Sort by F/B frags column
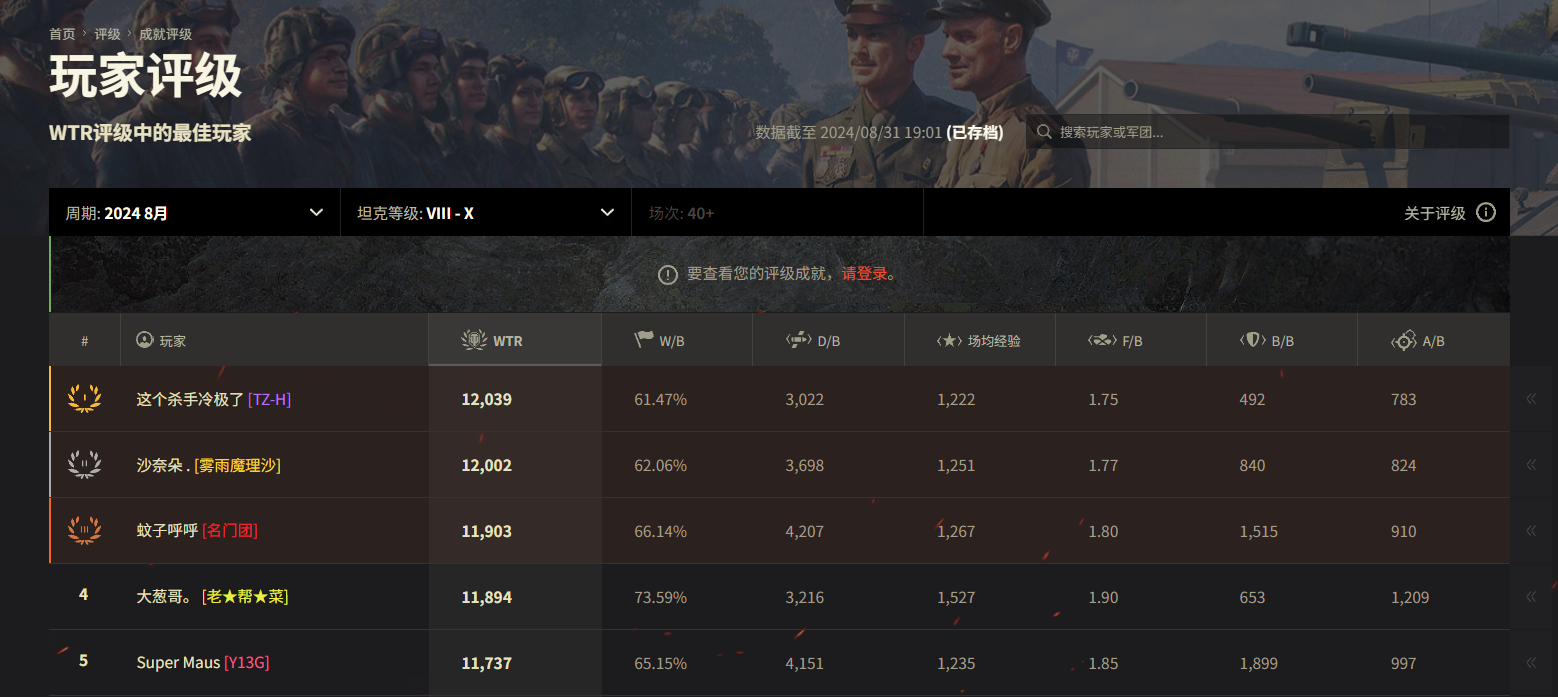The height and width of the screenshot is (697, 1558). [x=1130, y=341]
